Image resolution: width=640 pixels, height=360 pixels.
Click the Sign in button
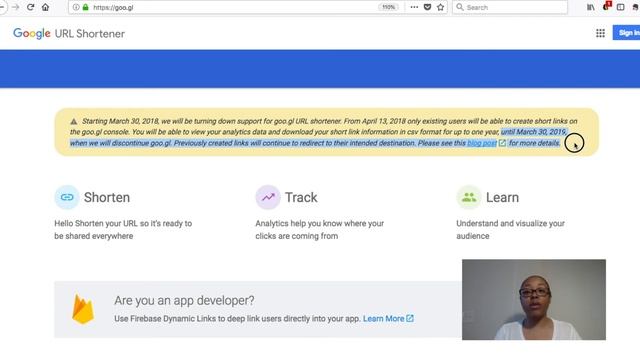(x=627, y=33)
